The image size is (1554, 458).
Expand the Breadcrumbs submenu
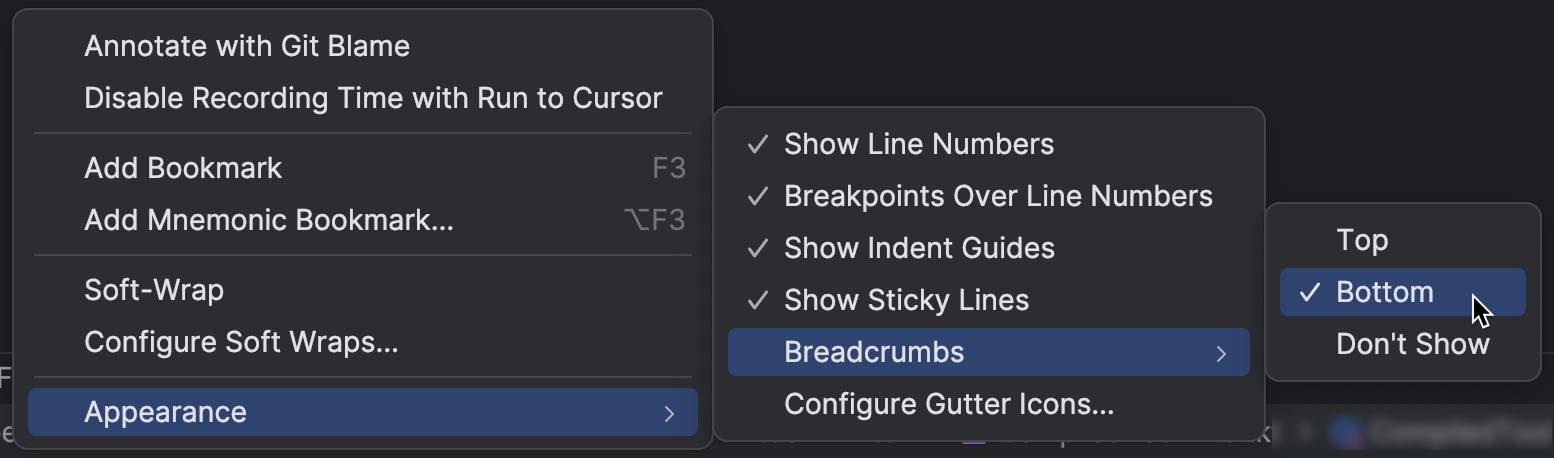[x=874, y=352]
